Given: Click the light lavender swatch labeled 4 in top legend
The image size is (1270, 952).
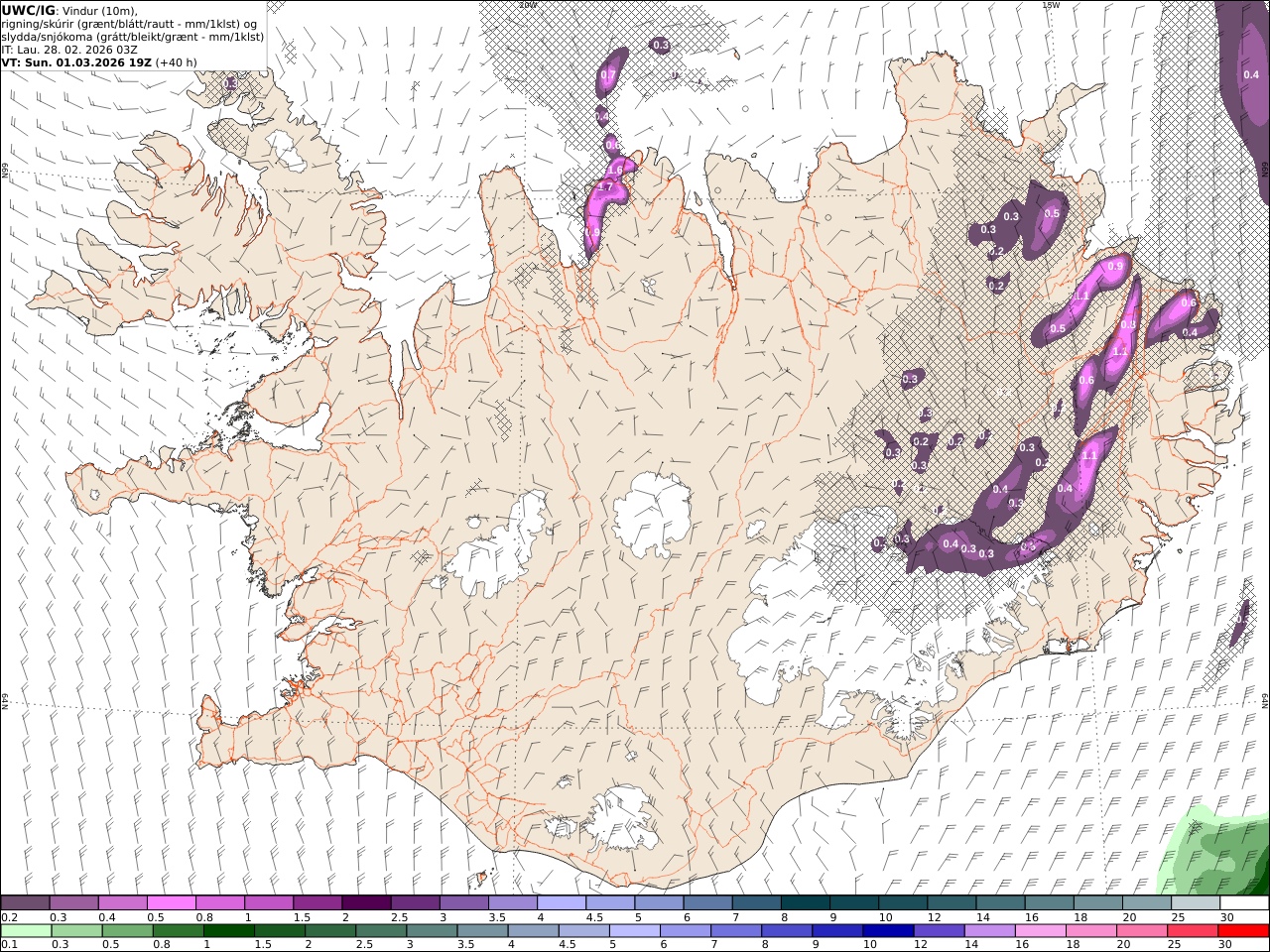Looking at the screenshot, I should (562, 903).
